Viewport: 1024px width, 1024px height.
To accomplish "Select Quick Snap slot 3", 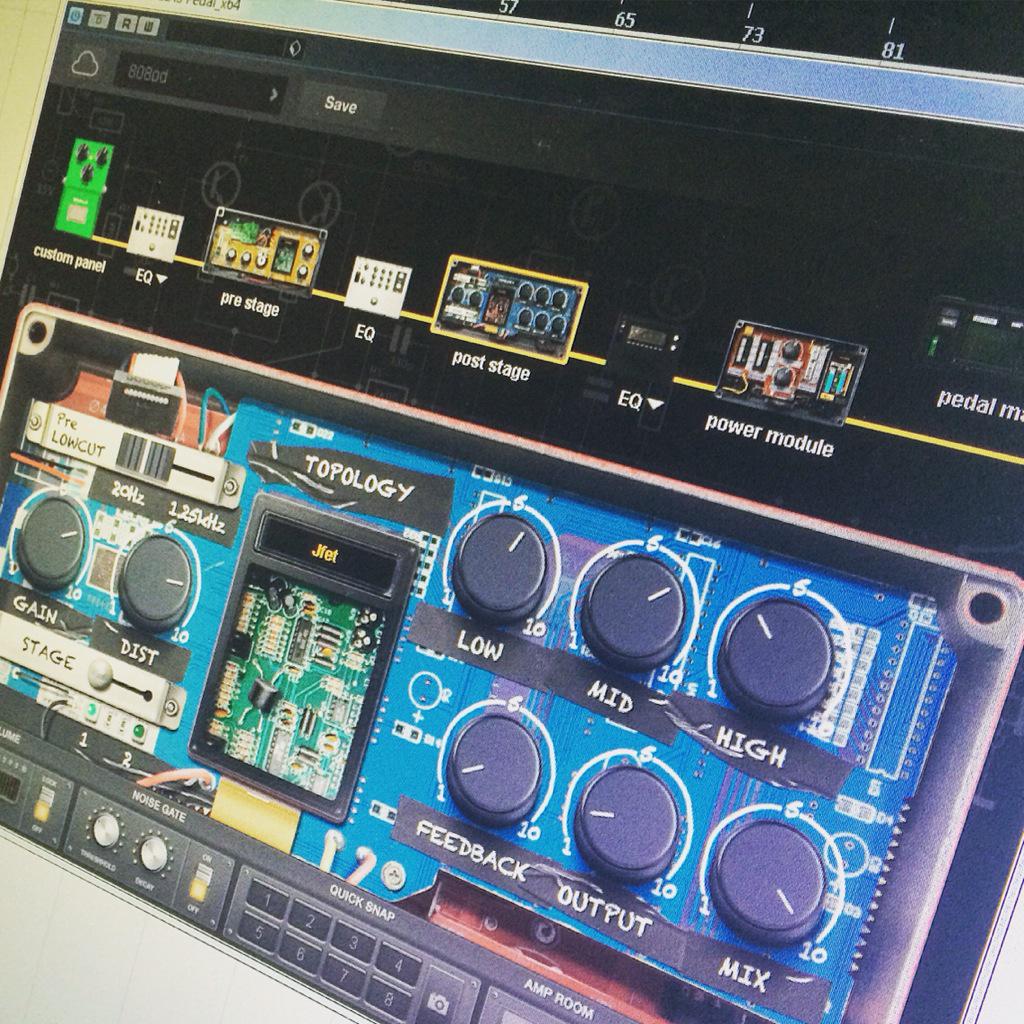I will pos(353,942).
